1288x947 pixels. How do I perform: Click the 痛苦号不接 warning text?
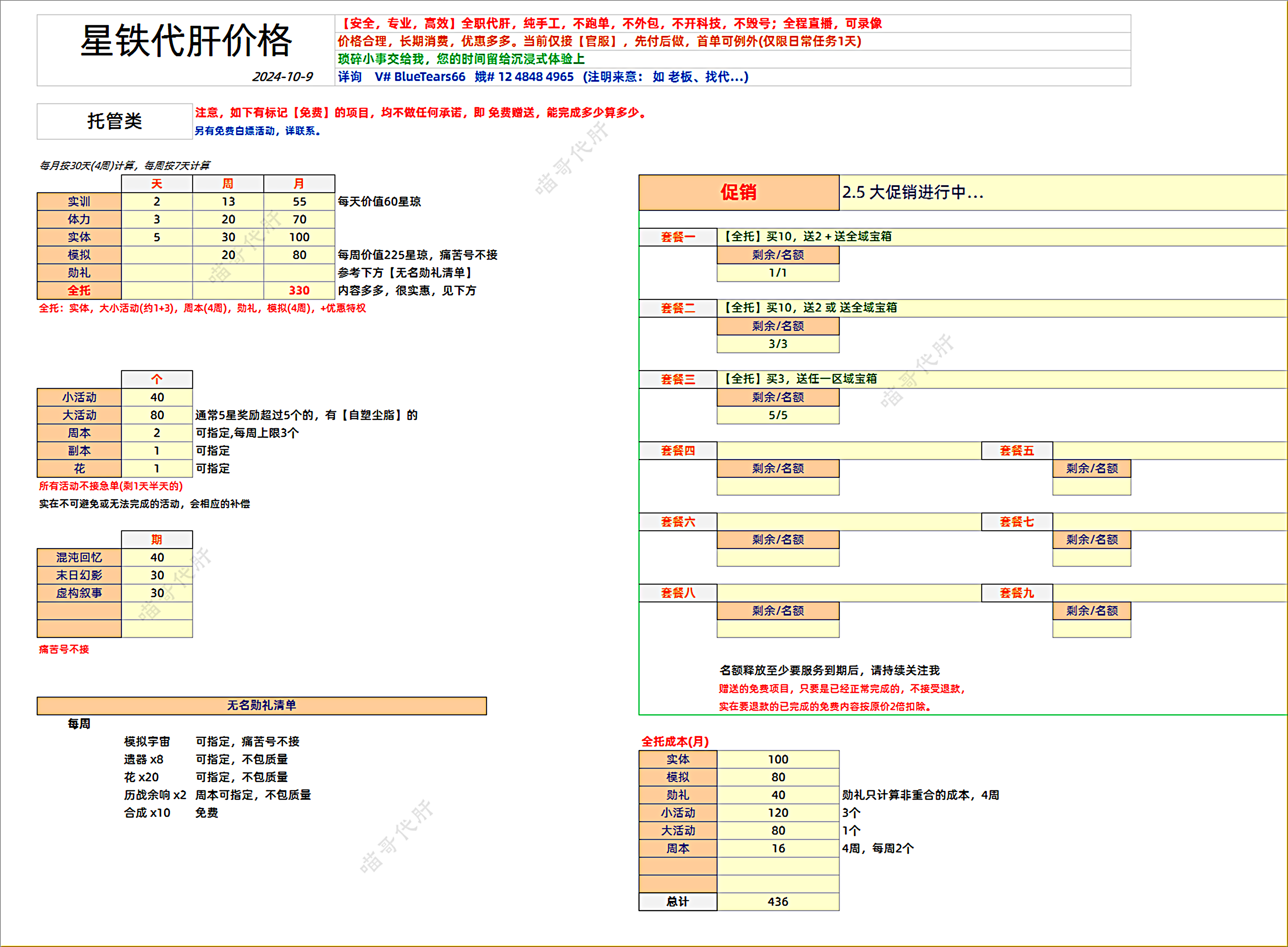[x=63, y=650]
